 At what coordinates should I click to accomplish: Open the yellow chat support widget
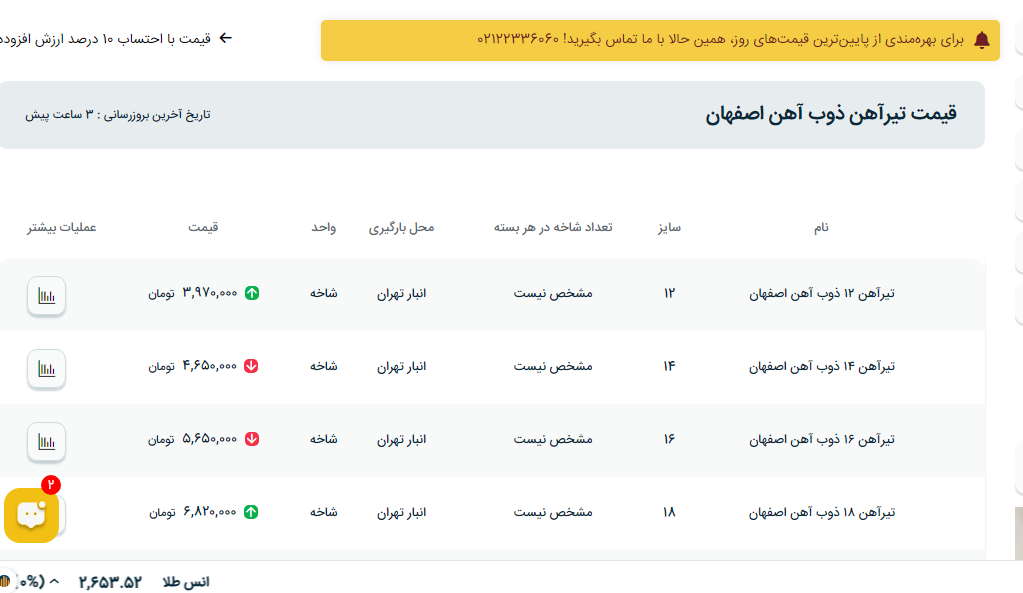point(31,515)
